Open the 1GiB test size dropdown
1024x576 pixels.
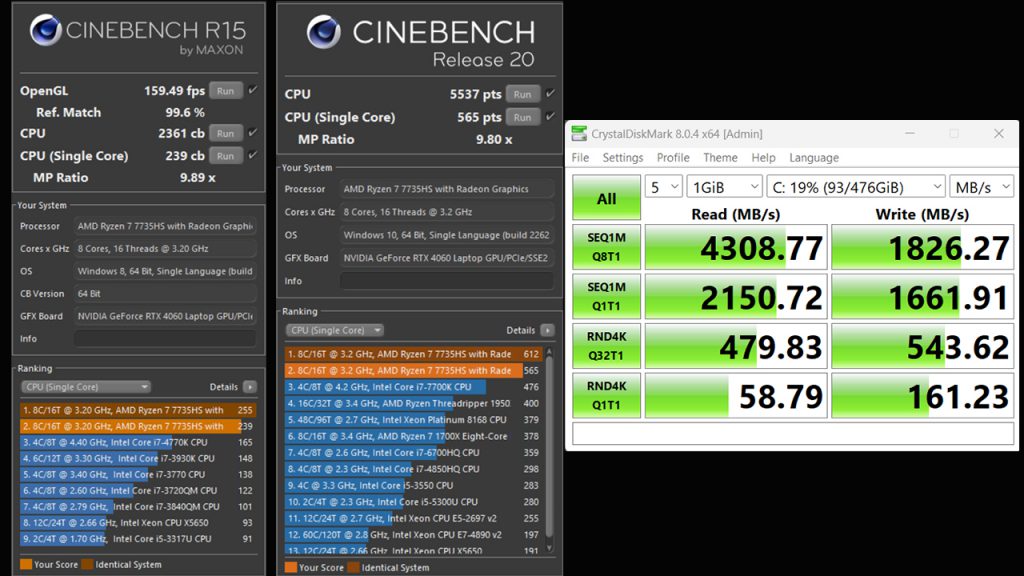[724, 187]
